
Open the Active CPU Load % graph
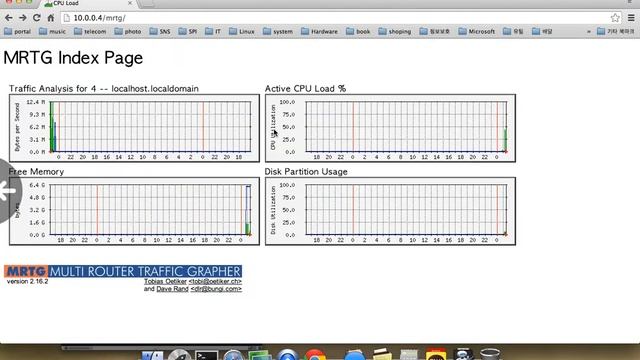pyautogui.click(x=390, y=128)
